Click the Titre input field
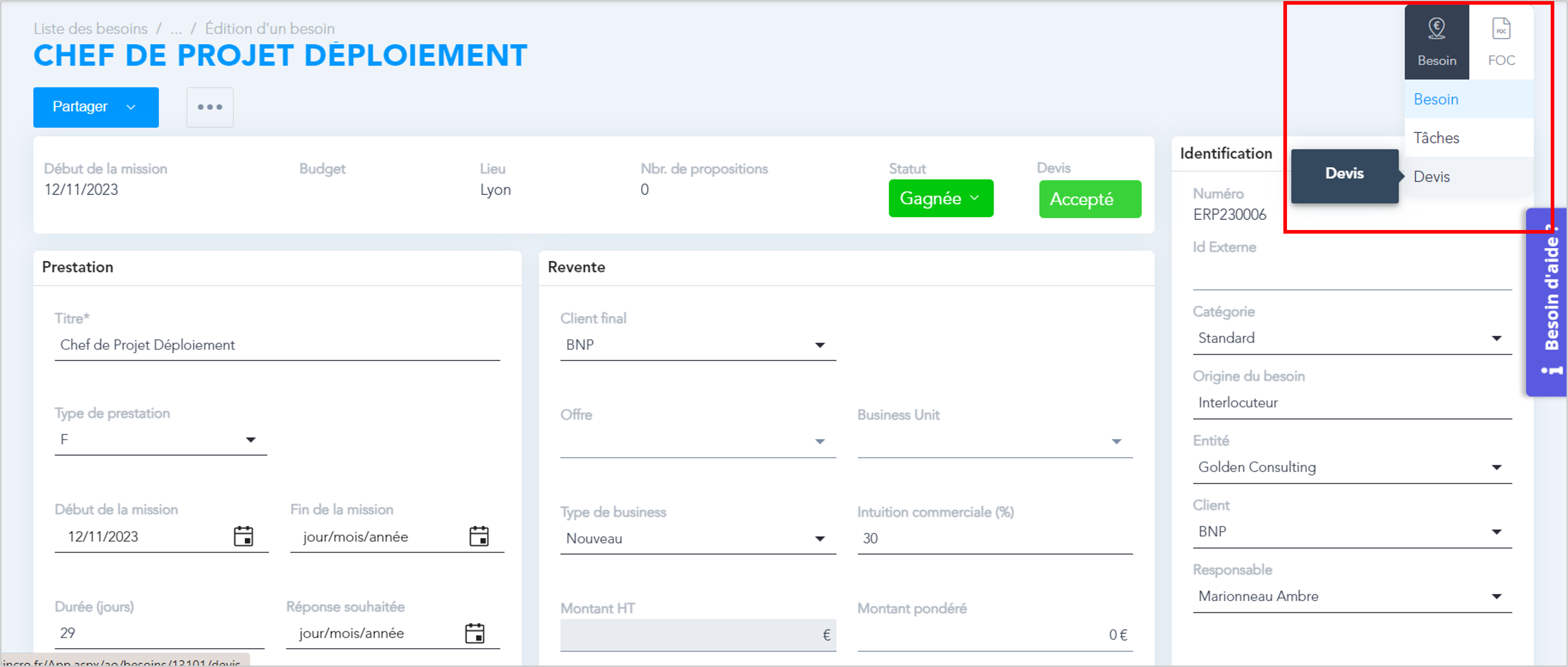Image resolution: width=1568 pixels, height=667 pixels. pos(277,345)
